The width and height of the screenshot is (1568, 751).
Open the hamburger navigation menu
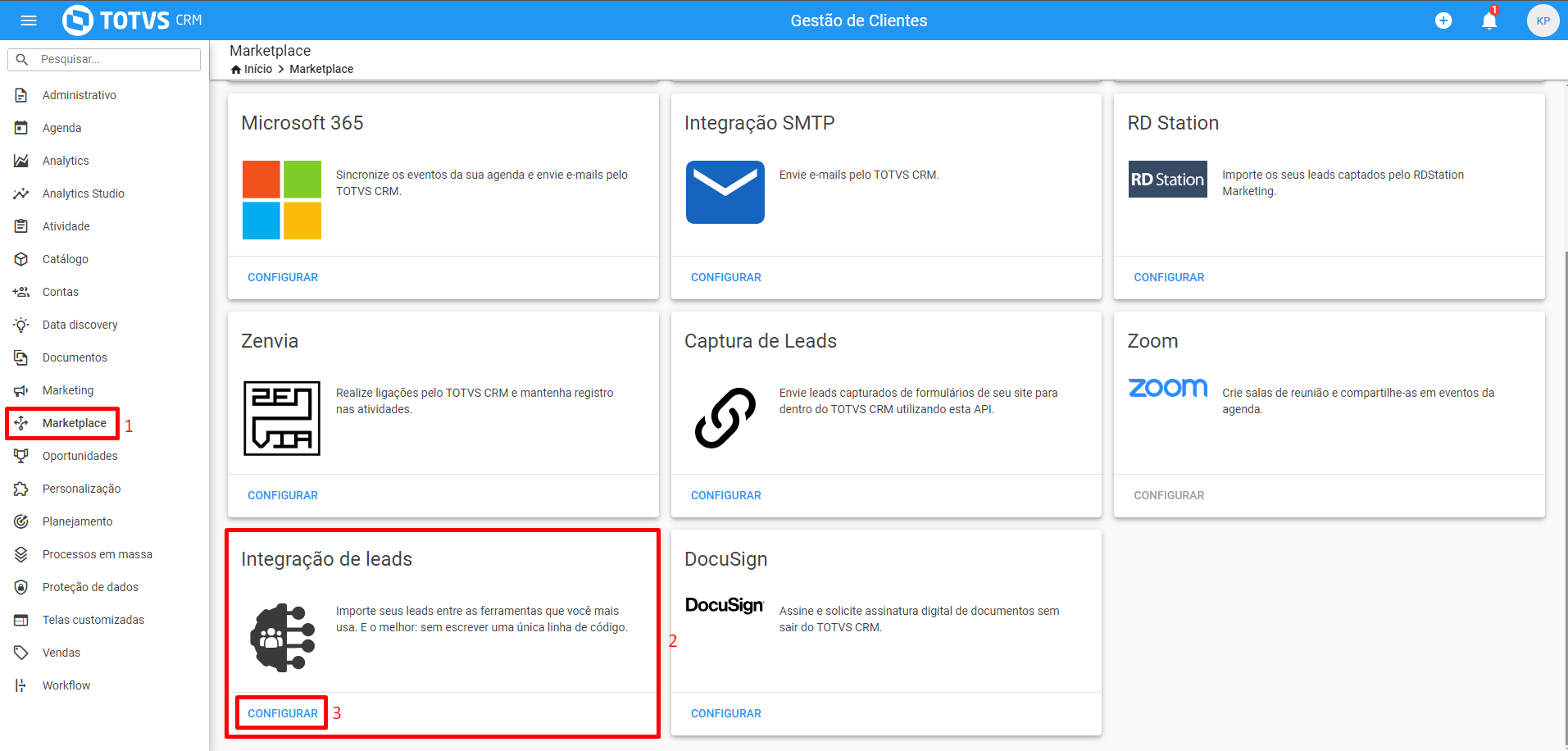(x=29, y=20)
